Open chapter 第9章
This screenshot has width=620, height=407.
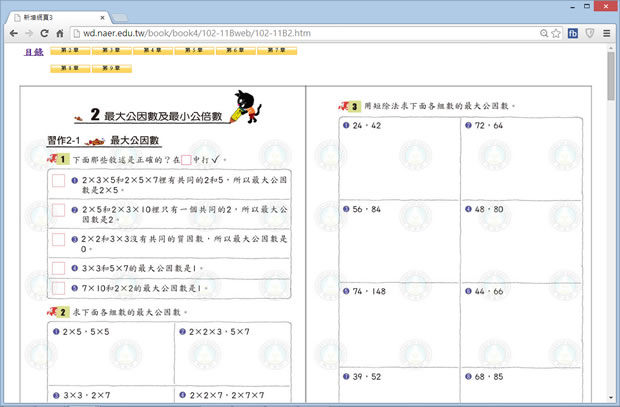111,68
